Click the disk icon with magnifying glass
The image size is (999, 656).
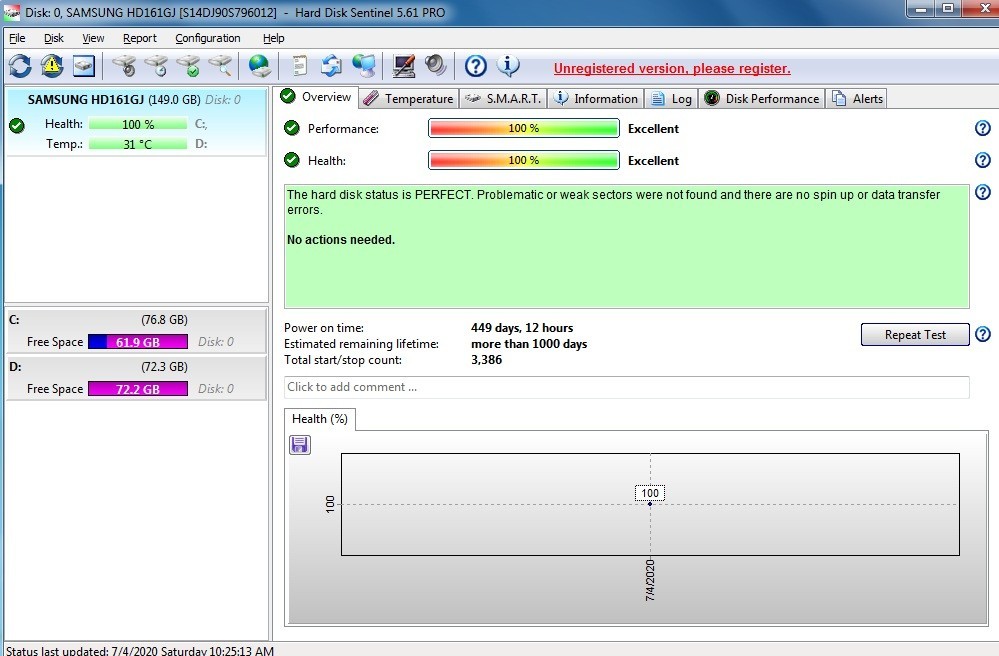tap(220, 66)
